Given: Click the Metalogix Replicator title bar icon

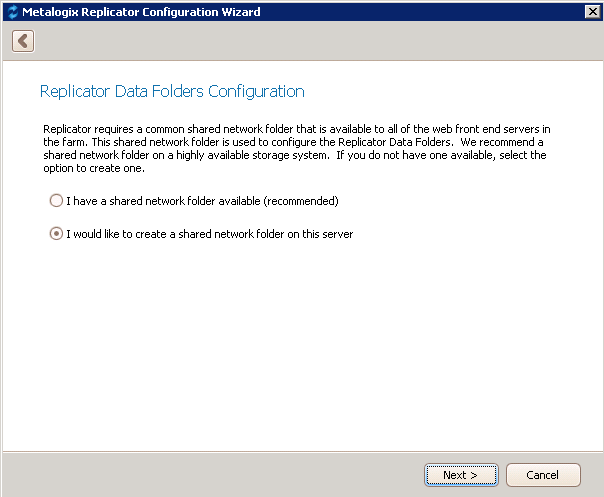Looking at the screenshot, I should (12, 12).
